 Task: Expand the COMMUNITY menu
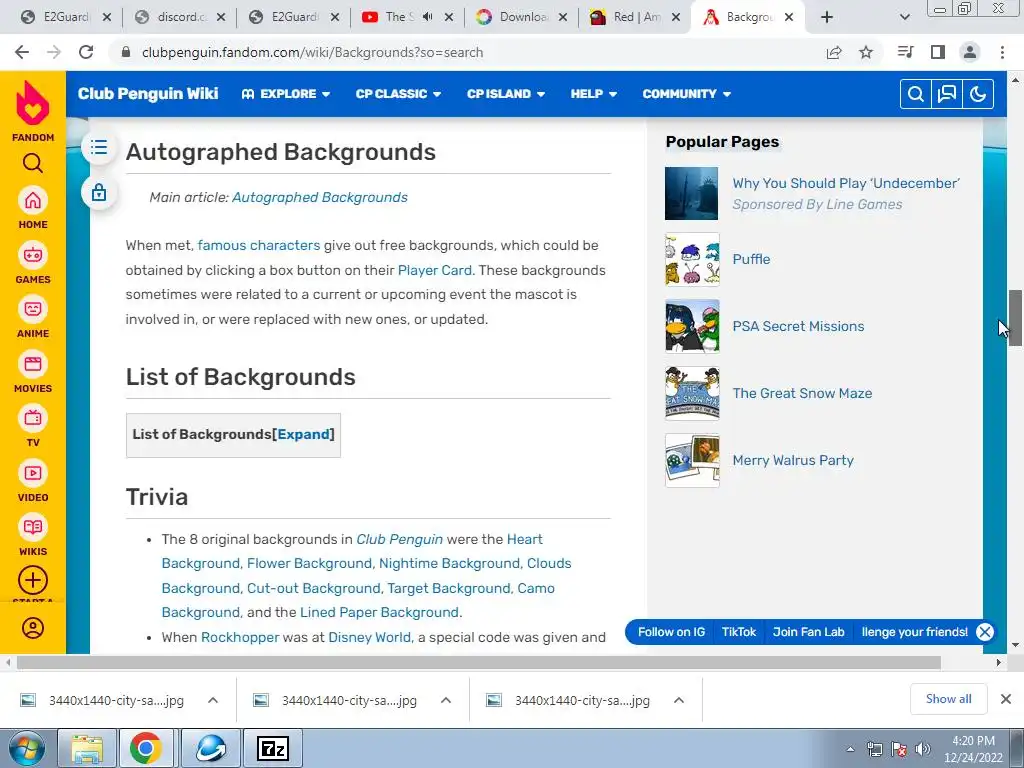pyautogui.click(x=686, y=94)
